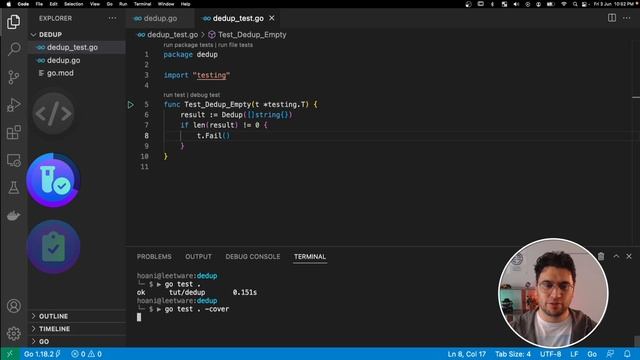This screenshot has height=360, width=640.
Task: Change UTF-8 file encoding
Action: [551, 354]
